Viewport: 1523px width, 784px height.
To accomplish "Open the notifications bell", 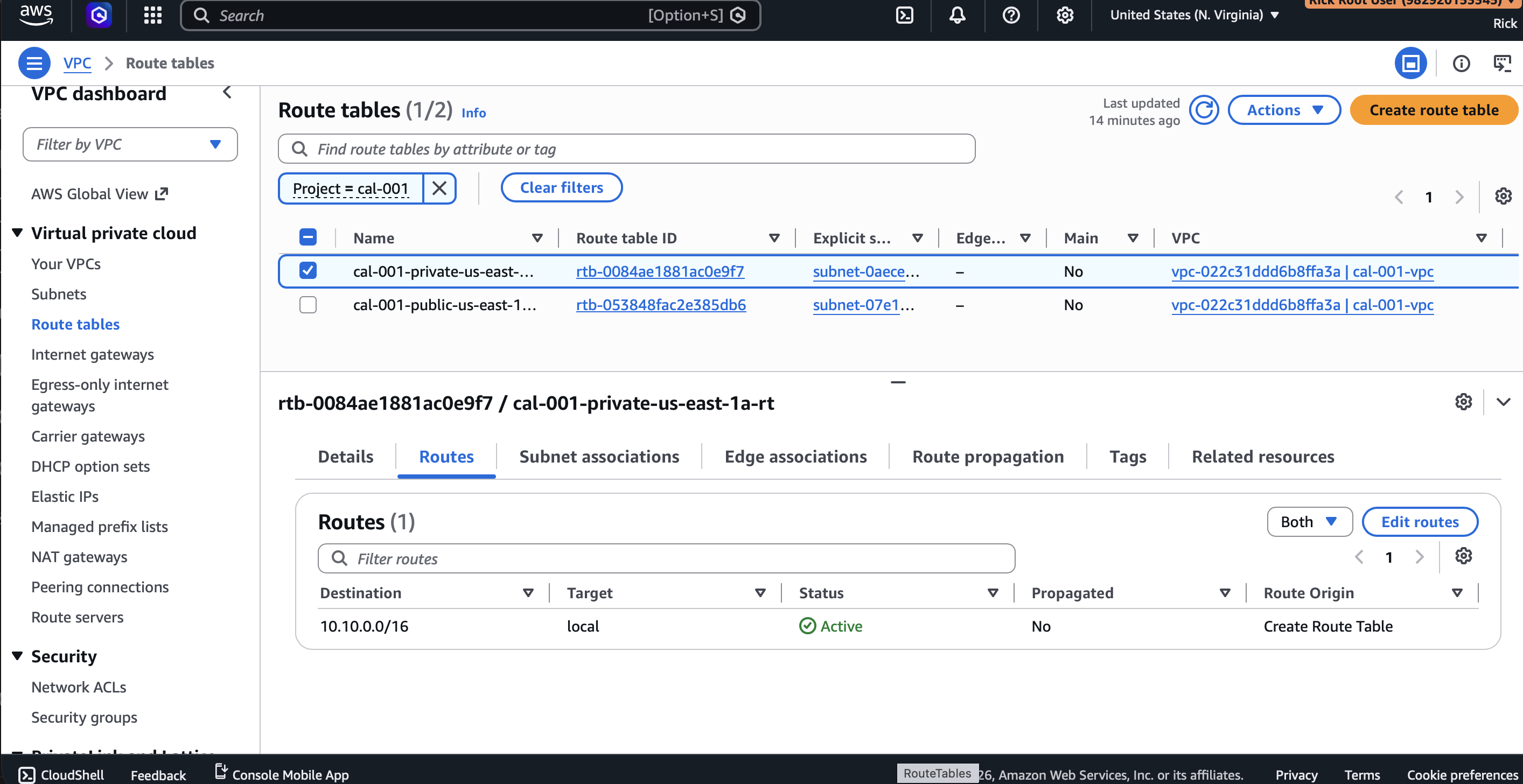I will pyautogui.click(x=957, y=15).
